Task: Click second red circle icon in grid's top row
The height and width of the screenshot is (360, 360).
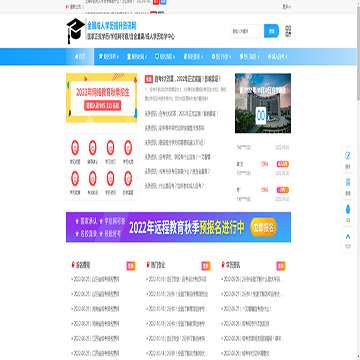Action: (93, 148)
